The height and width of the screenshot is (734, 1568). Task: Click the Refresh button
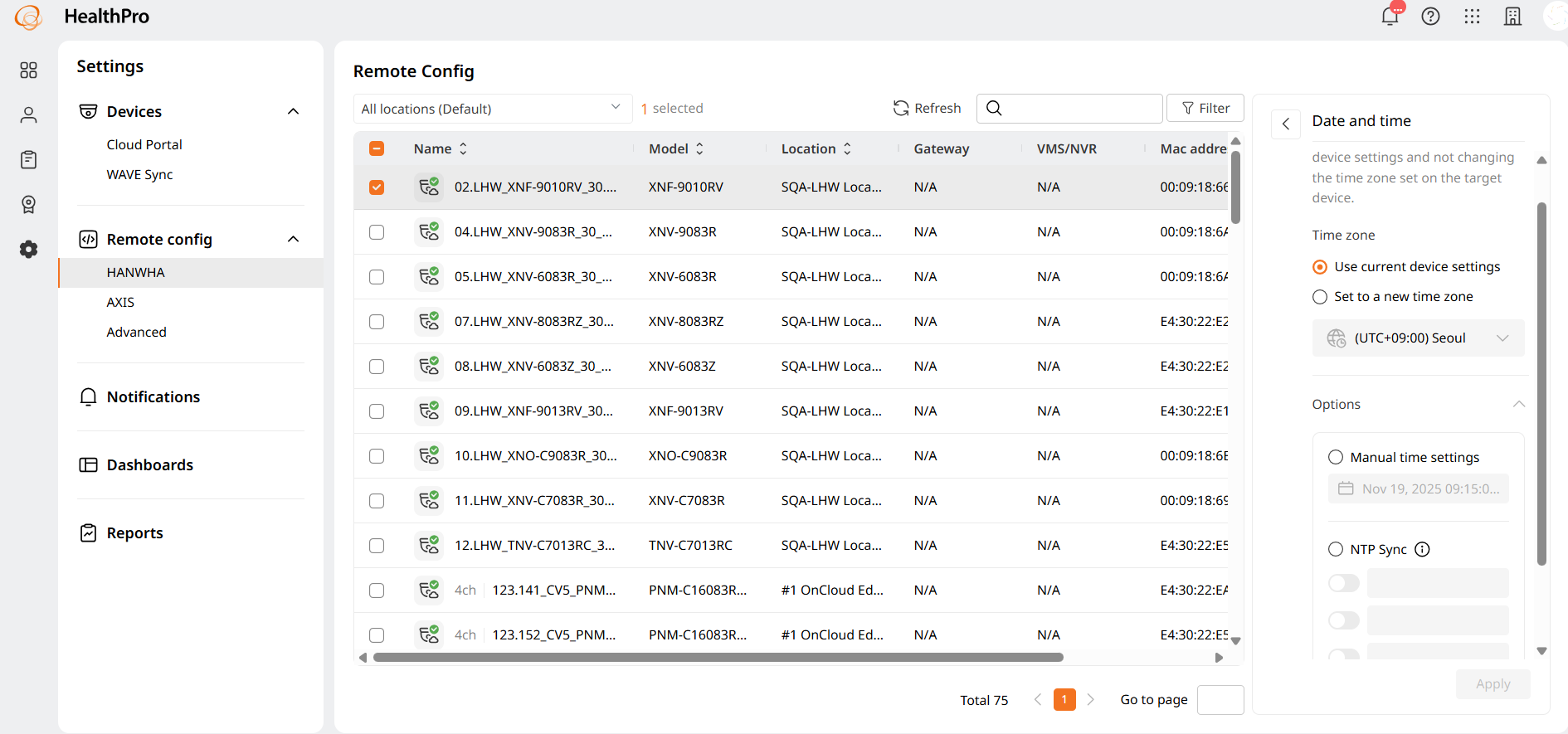pos(927,109)
